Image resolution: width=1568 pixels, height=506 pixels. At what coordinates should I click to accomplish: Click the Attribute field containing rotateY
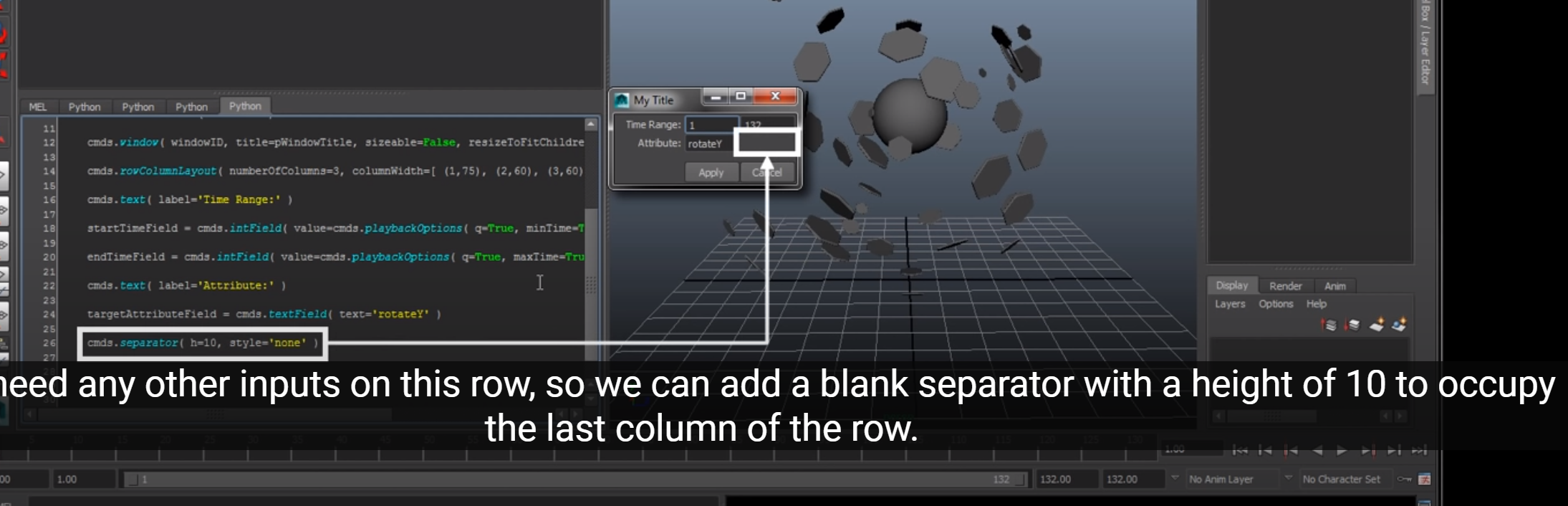click(x=710, y=143)
